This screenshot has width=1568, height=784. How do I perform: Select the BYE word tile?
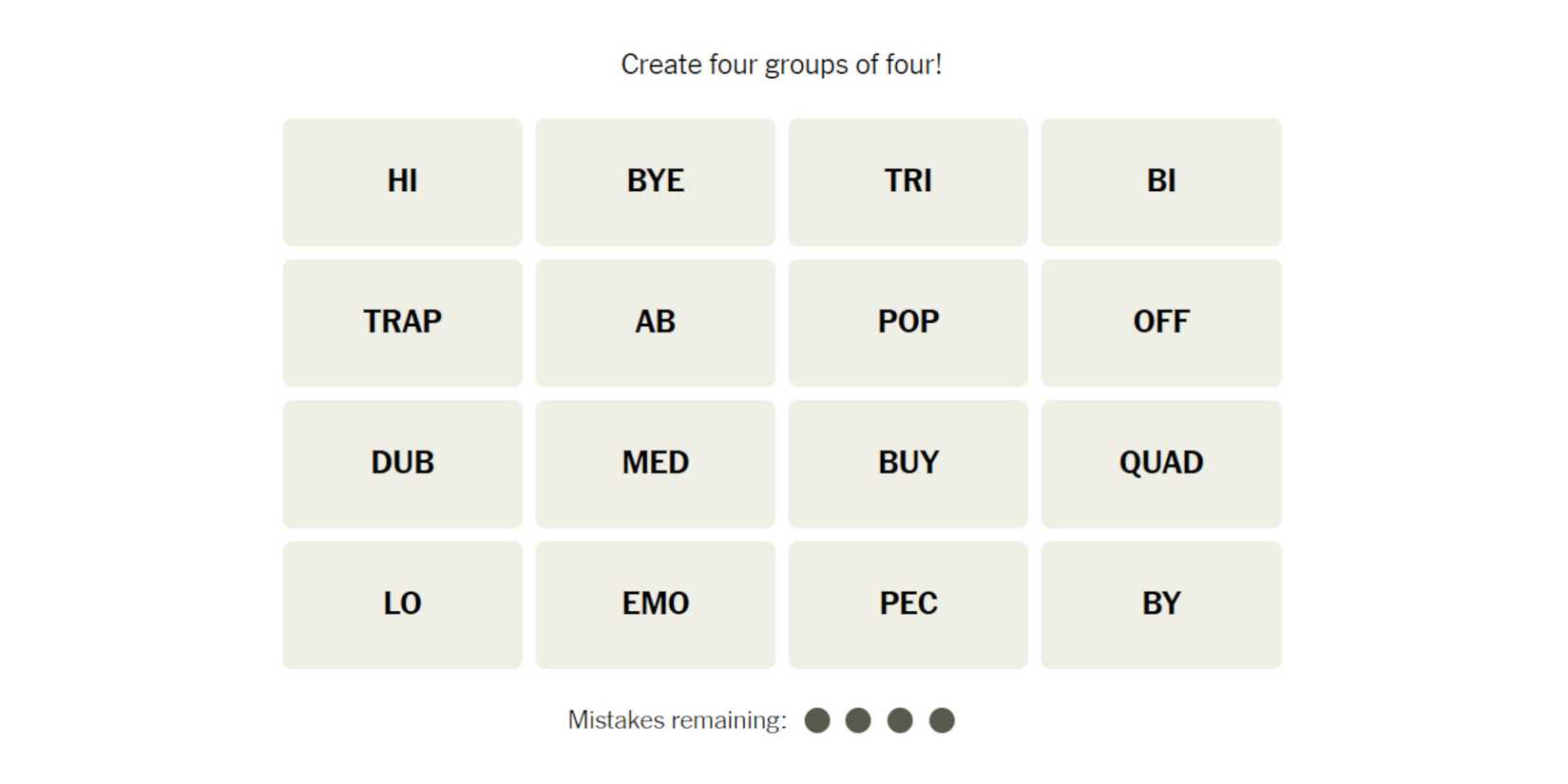655,182
